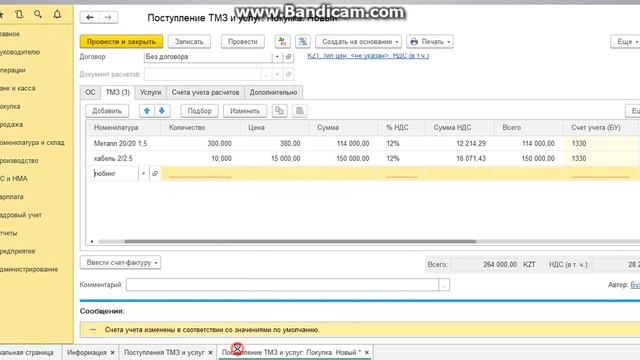Click the horizontal table scrollbar
Screen dimensions: 640x360
[300, 242]
